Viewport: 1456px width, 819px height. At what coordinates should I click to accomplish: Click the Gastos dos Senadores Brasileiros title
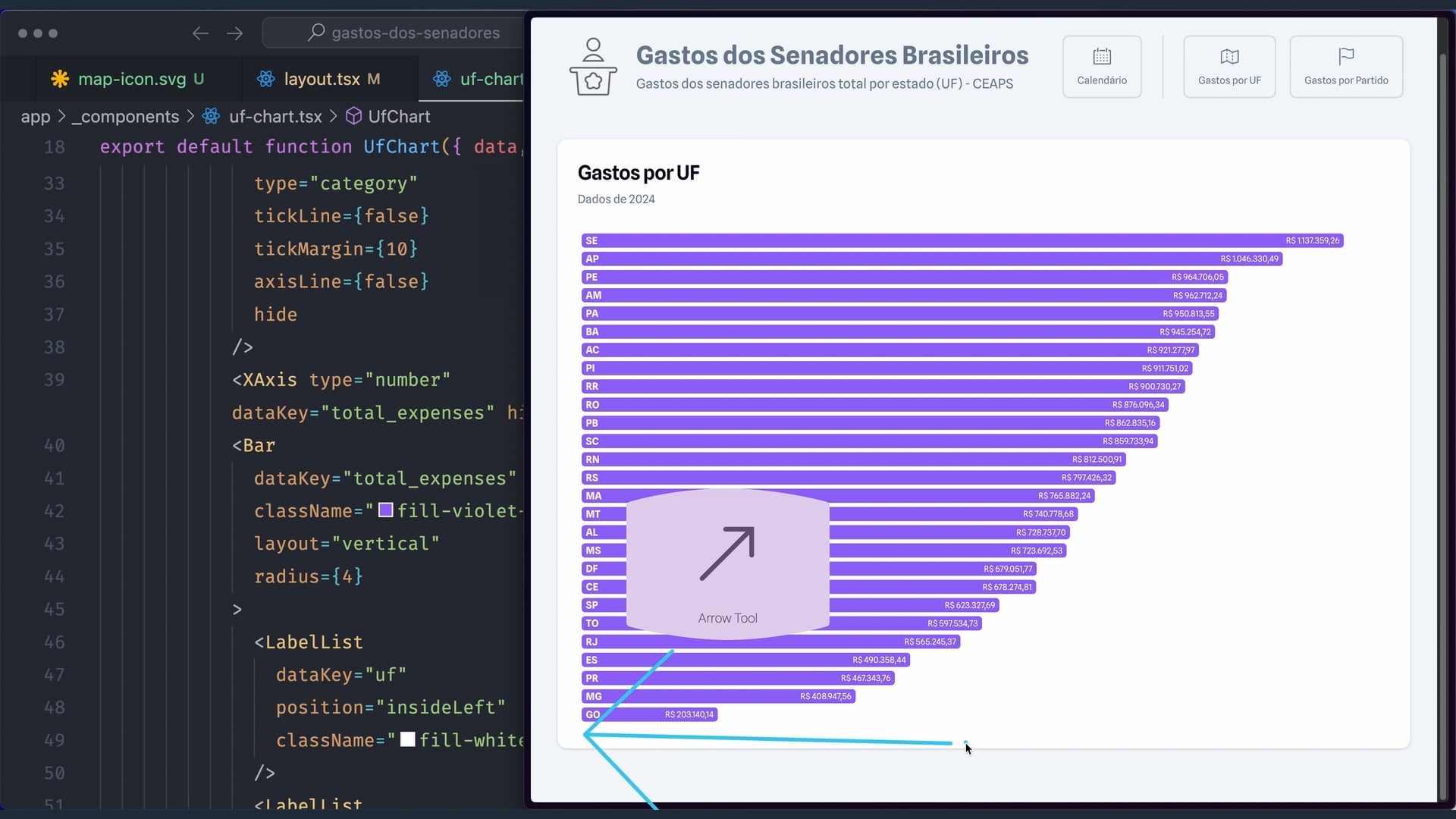pyautogui.click(x=832, y=55)
